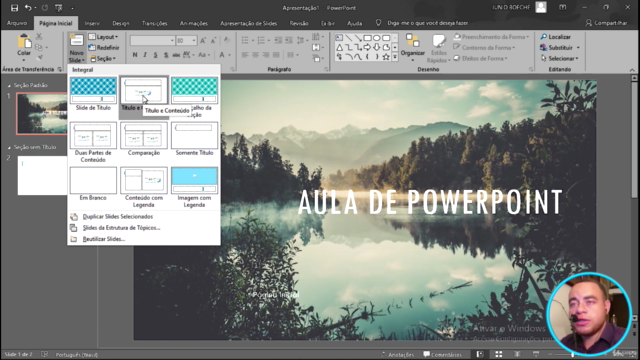640x360 pixels.
Task: Select the triangle shape in gallery
Action: [339, 47]
